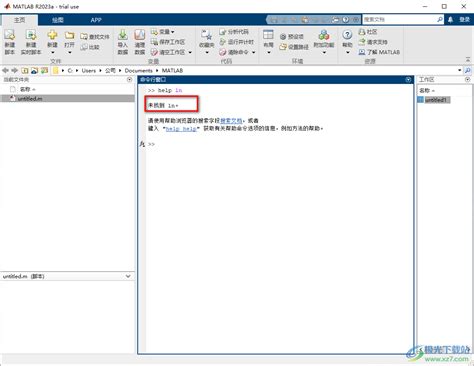This screenshot has height=366, width=474.
Task: Switch to the APP tab
Action: click(x=96, y=20)
